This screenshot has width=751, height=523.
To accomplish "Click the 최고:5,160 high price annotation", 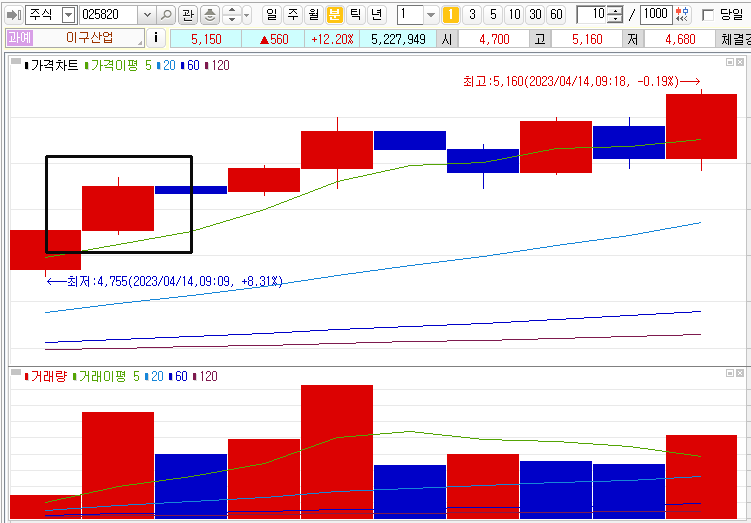I will [x=582, y=81].
